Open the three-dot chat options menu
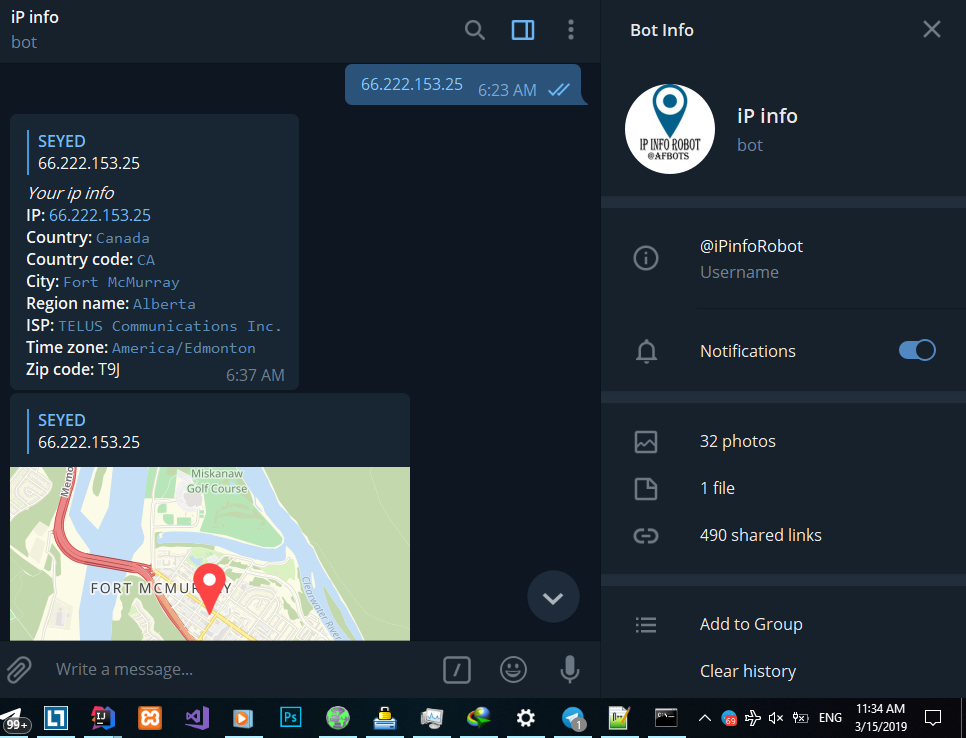966x738 pixels. tap(570, 30)
